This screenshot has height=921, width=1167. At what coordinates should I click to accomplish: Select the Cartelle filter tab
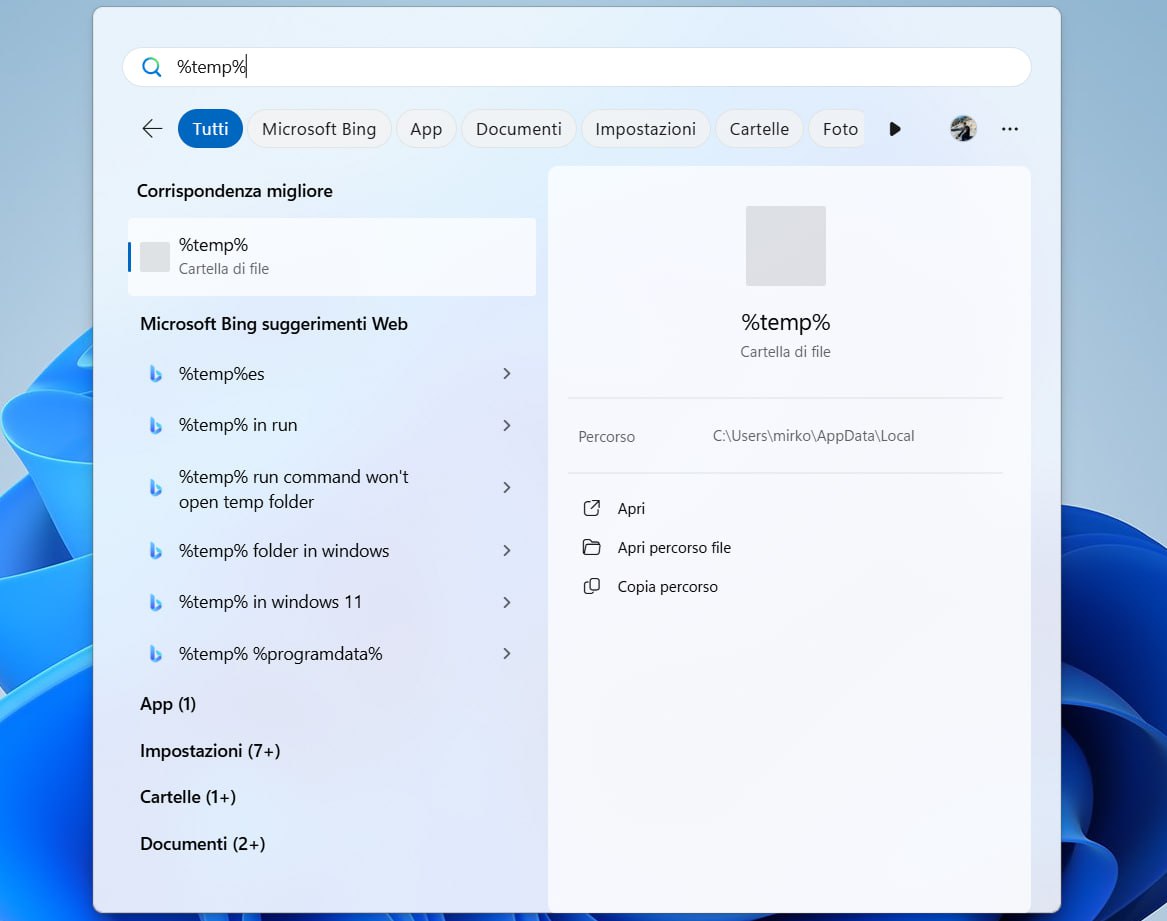759,129
